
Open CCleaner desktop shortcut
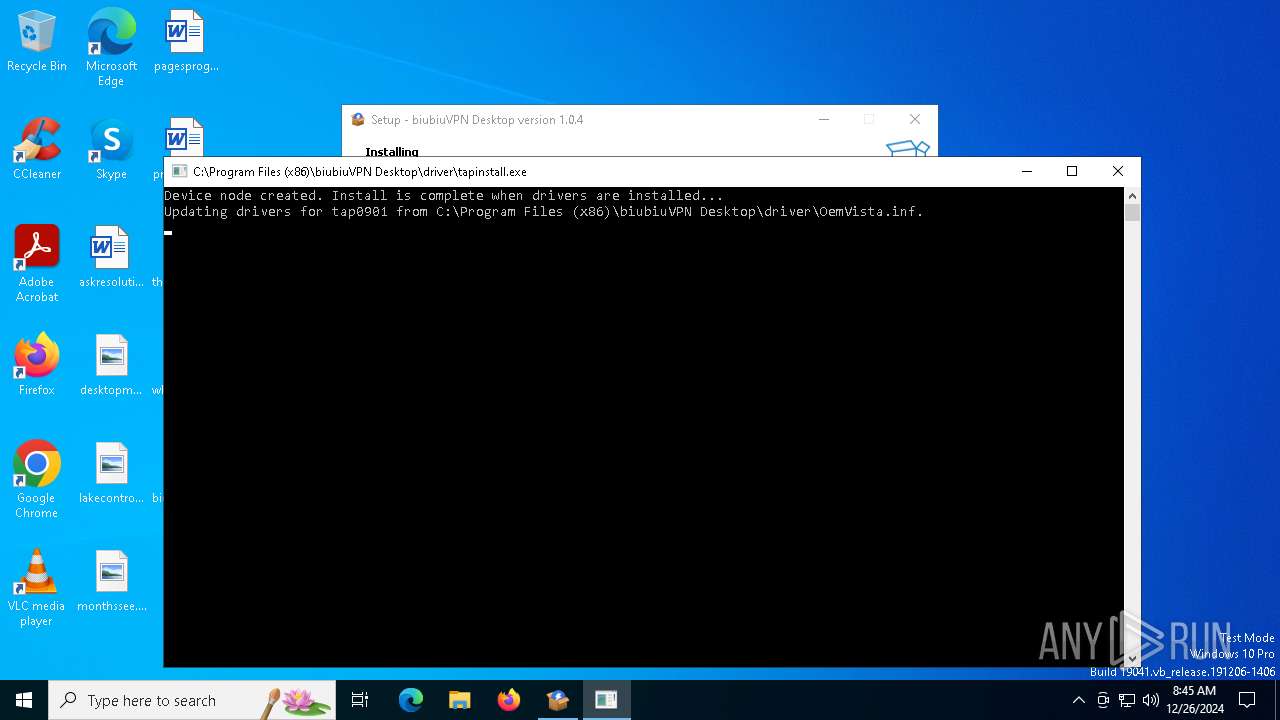(37, 150)
